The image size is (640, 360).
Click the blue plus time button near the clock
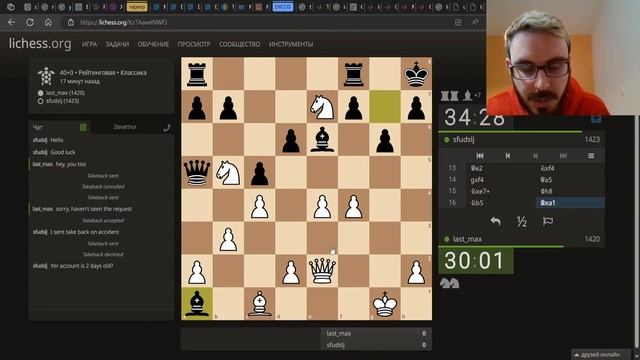(596, 119)
